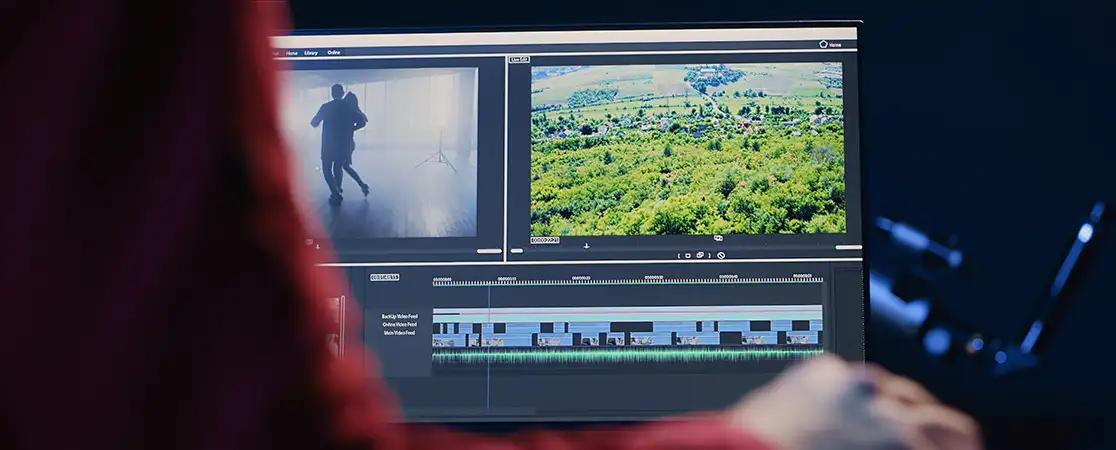The image size is (1116, 450).
Task: Select the BackUp Video Feed track label
Action: click(x=399, y=316)
